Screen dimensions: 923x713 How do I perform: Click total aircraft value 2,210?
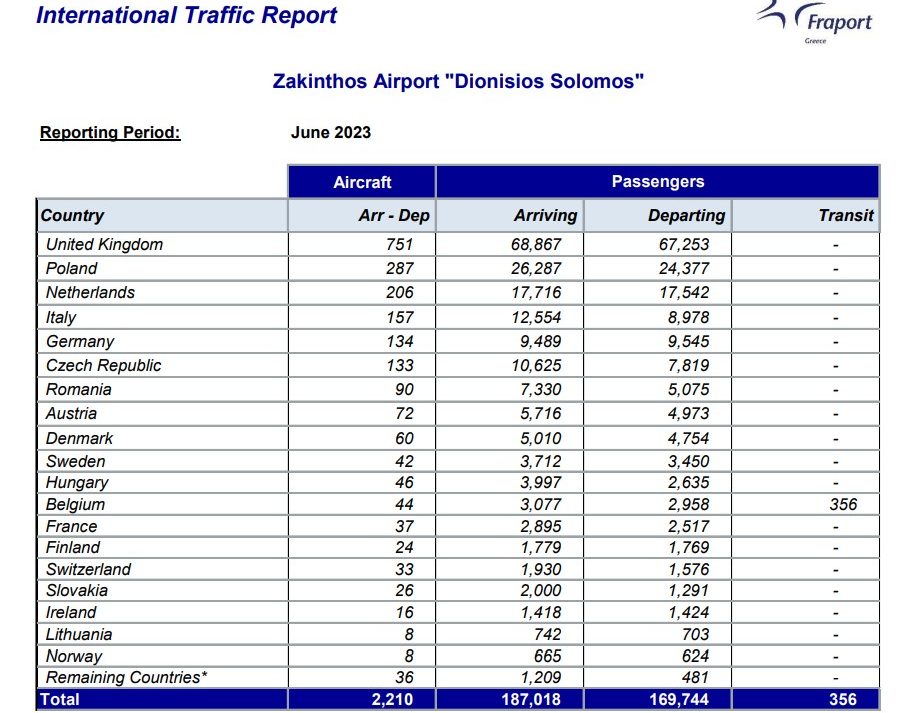click(392, 699)
